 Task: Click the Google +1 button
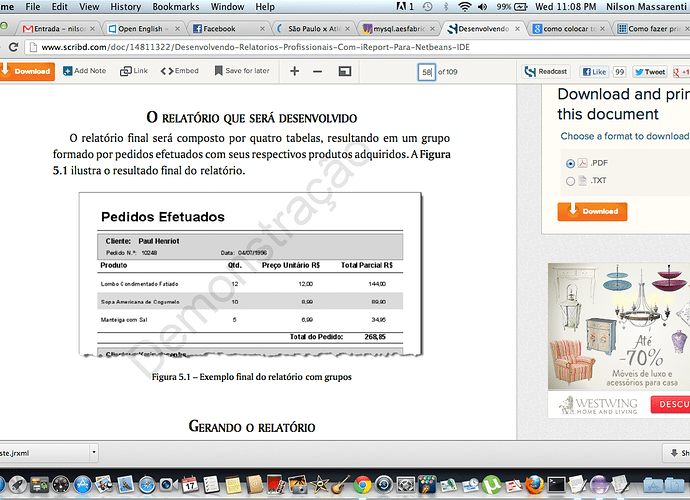pos(681,72)
